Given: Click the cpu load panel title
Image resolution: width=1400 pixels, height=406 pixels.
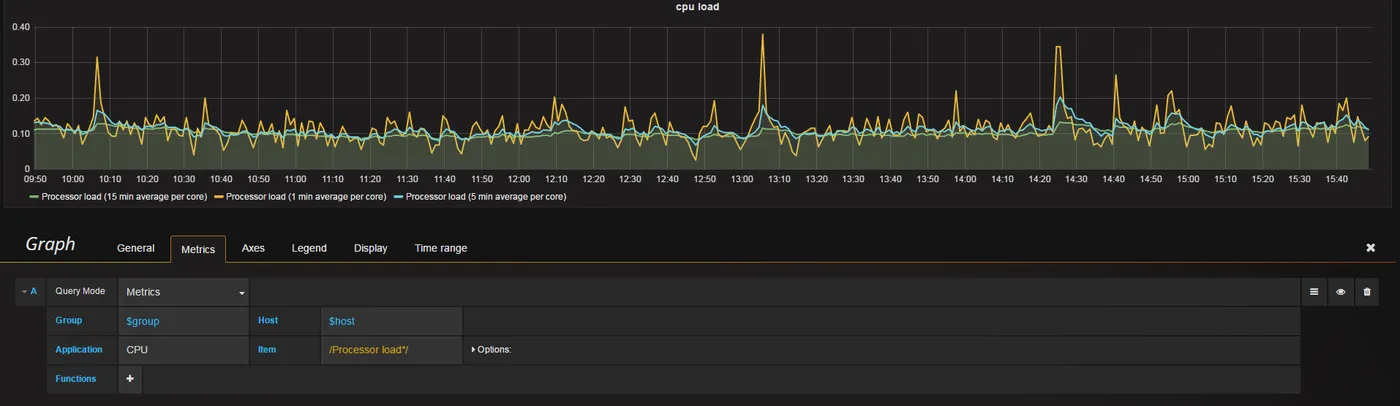Looking at the screenshot, I should (x=697, y=7).
